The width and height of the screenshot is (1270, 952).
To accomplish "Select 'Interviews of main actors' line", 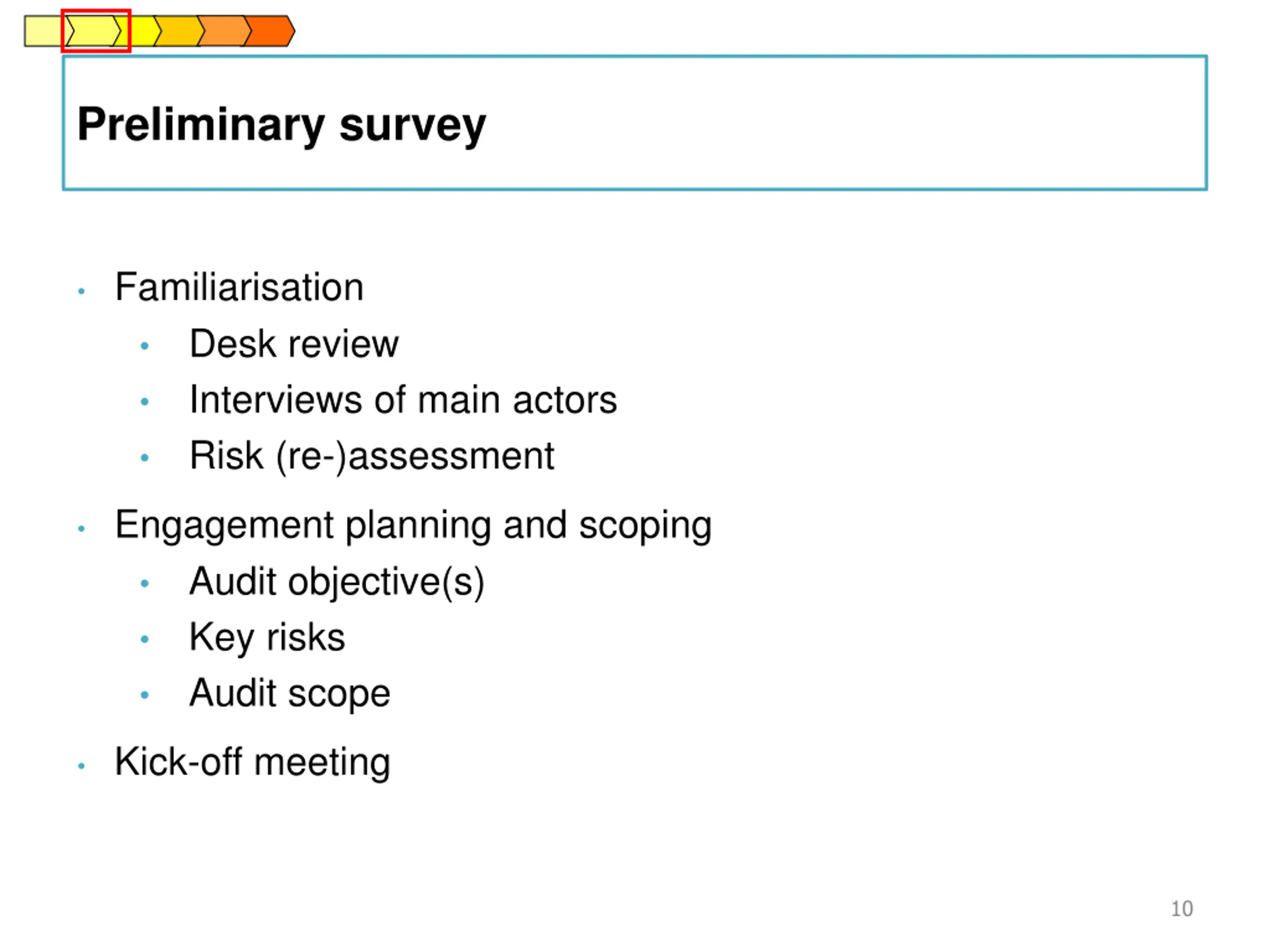I will (403, 400).
